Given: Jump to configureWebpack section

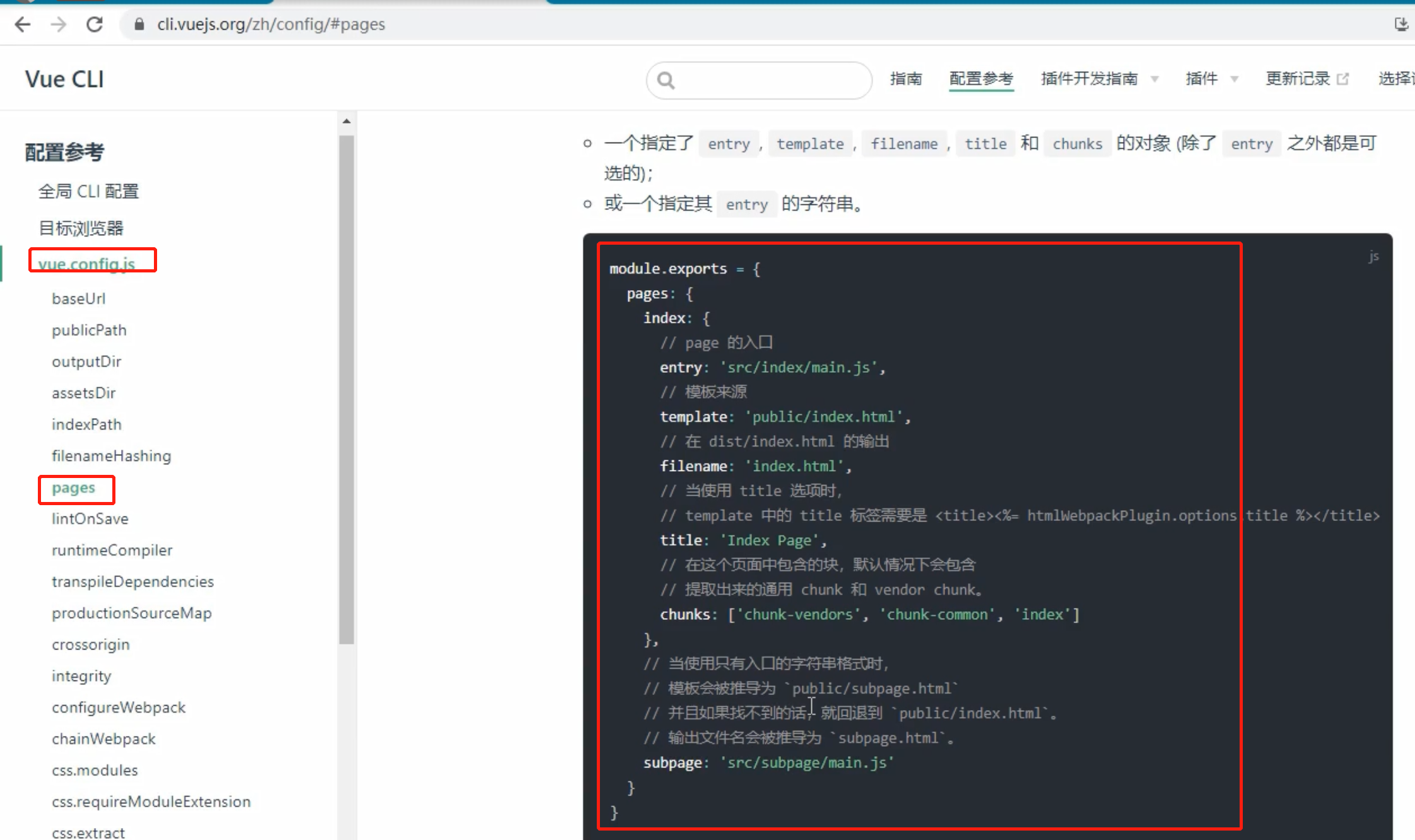Looking at the screenshot, I should click(119, 708).
